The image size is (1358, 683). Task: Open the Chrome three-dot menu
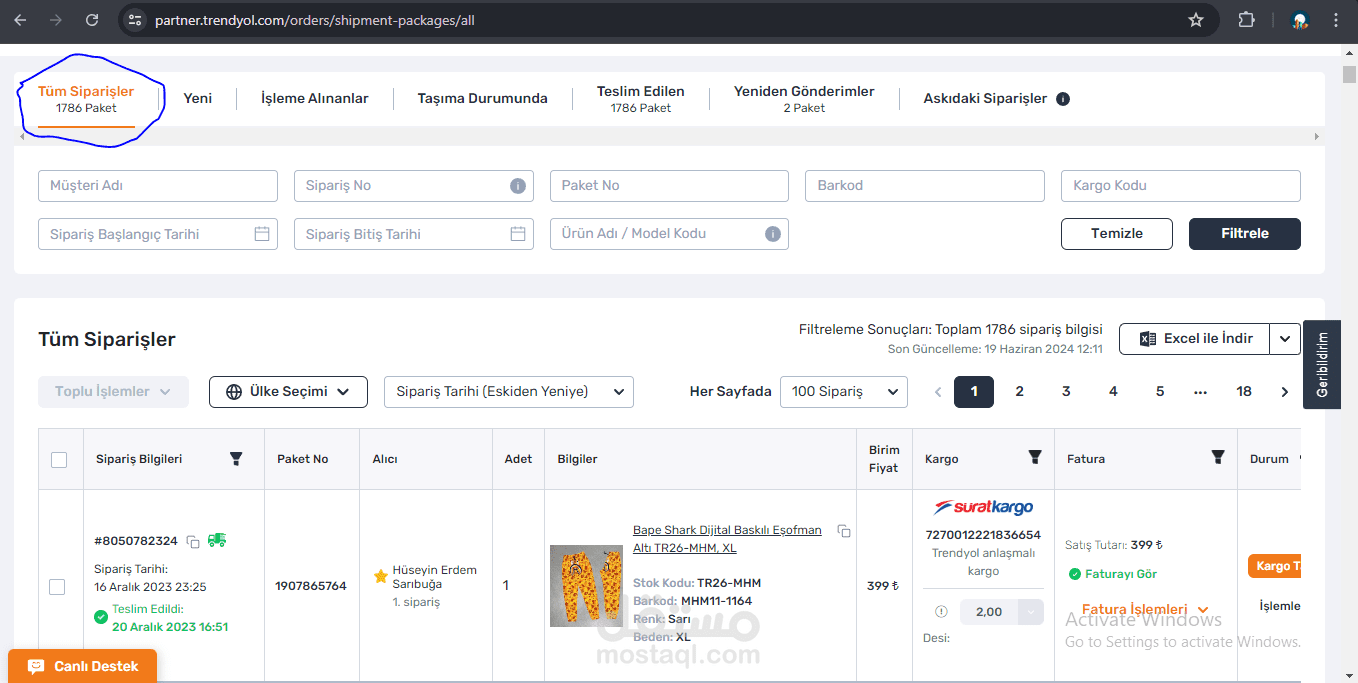click(1336, 20)
